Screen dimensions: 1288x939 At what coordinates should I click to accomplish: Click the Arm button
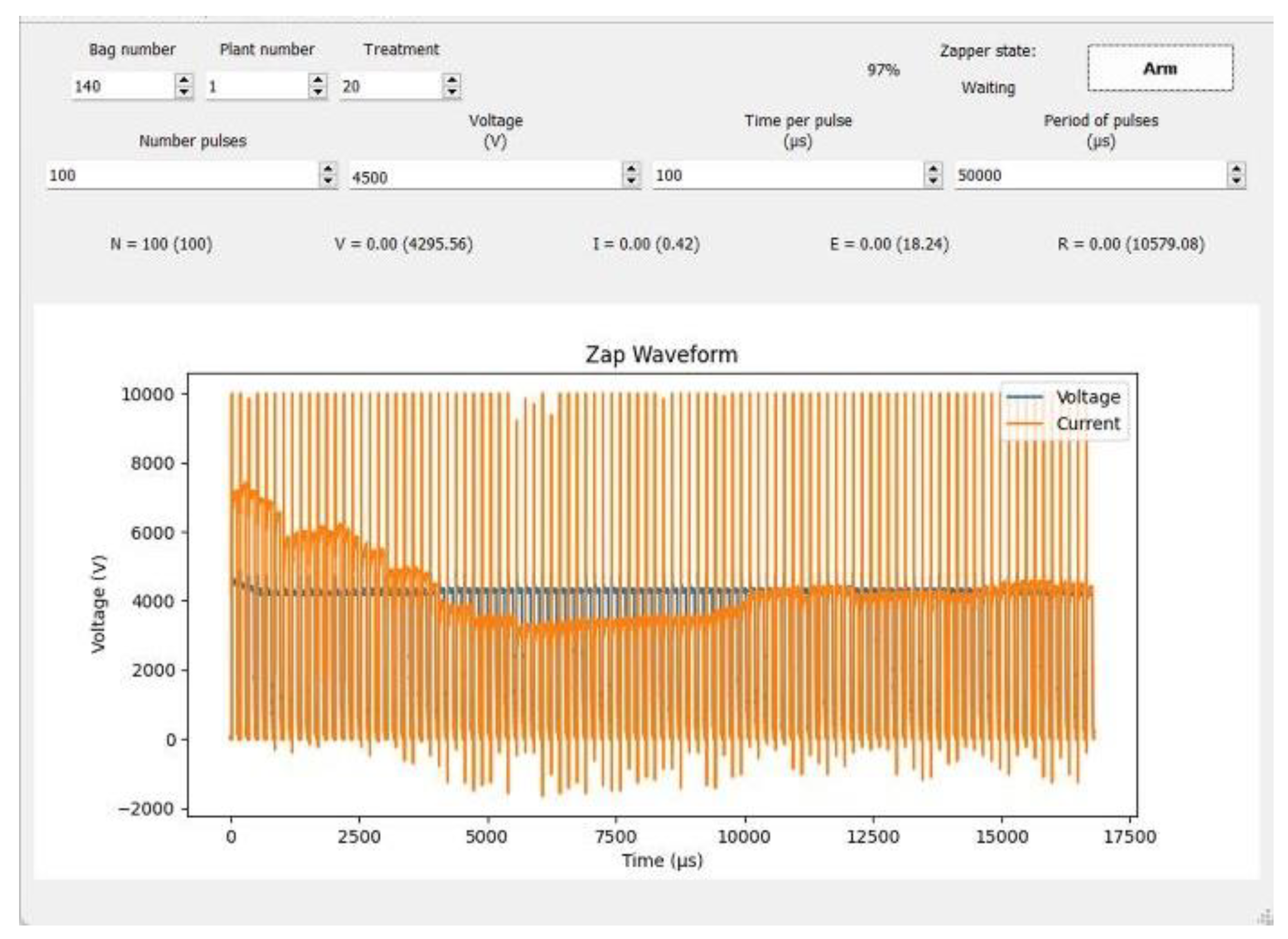[1160, 68]
